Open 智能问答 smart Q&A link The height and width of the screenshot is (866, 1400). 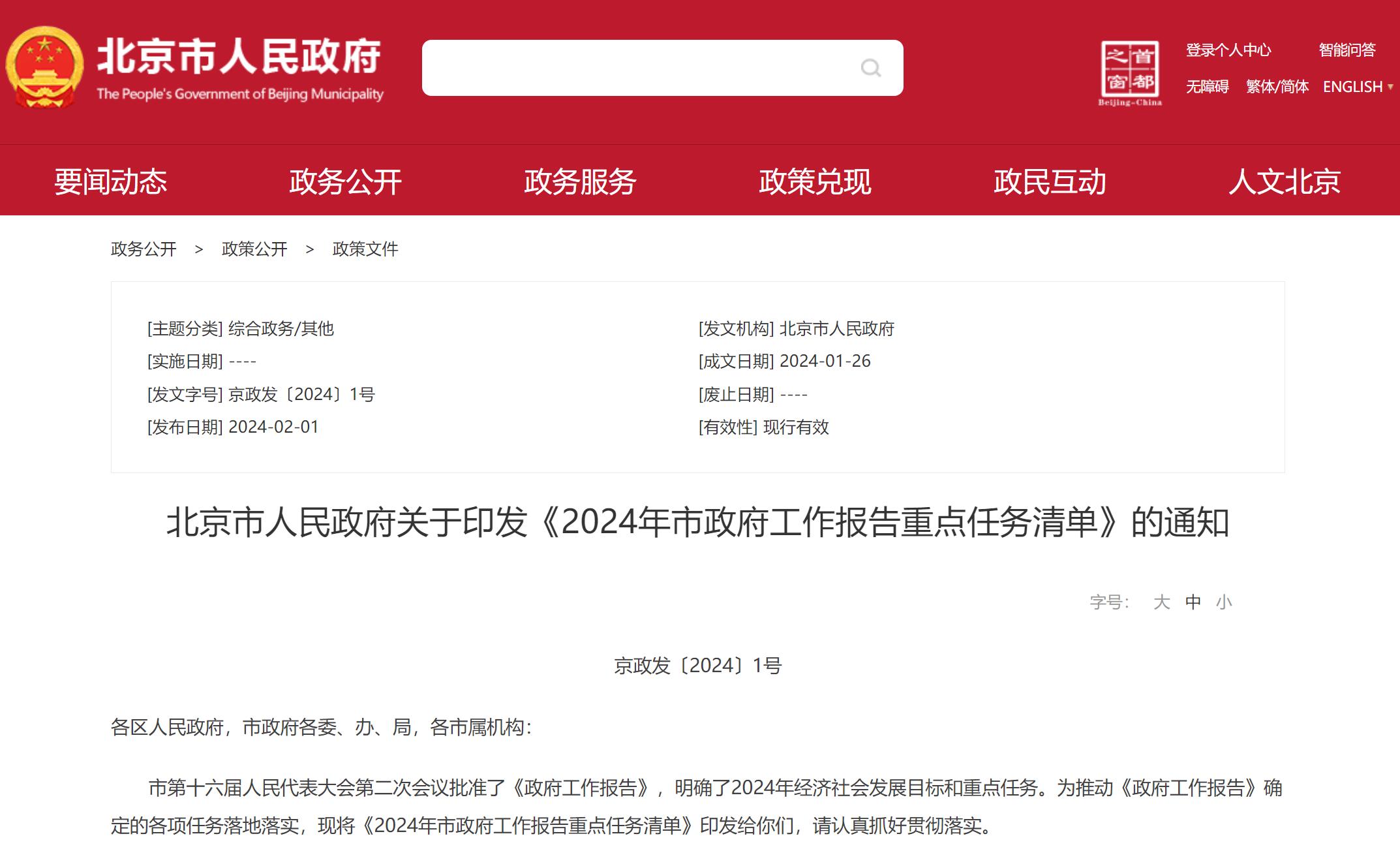(x=1347, y=50)
